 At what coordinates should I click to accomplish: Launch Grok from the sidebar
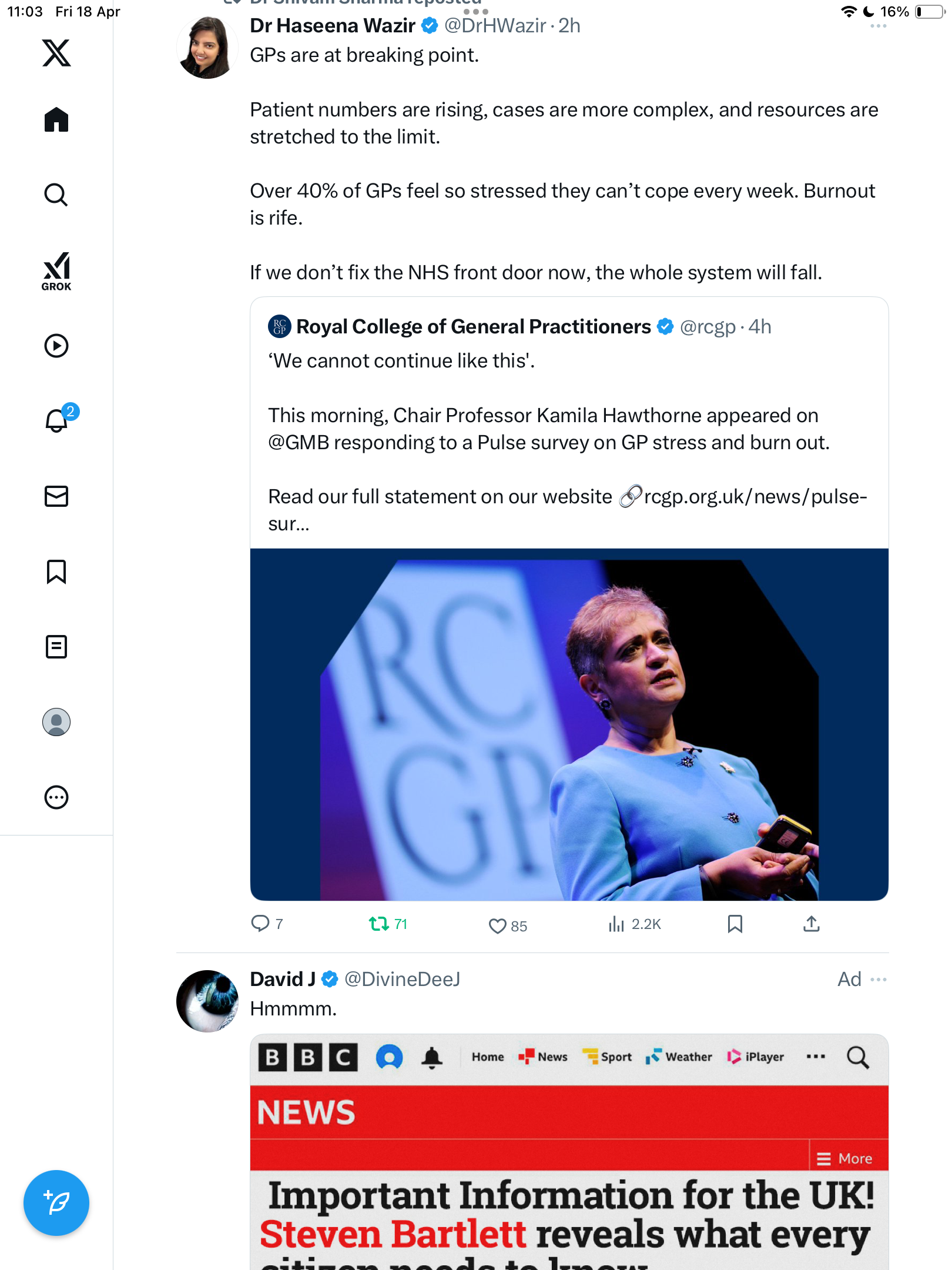pyautogui.click(x=56, y=271)
